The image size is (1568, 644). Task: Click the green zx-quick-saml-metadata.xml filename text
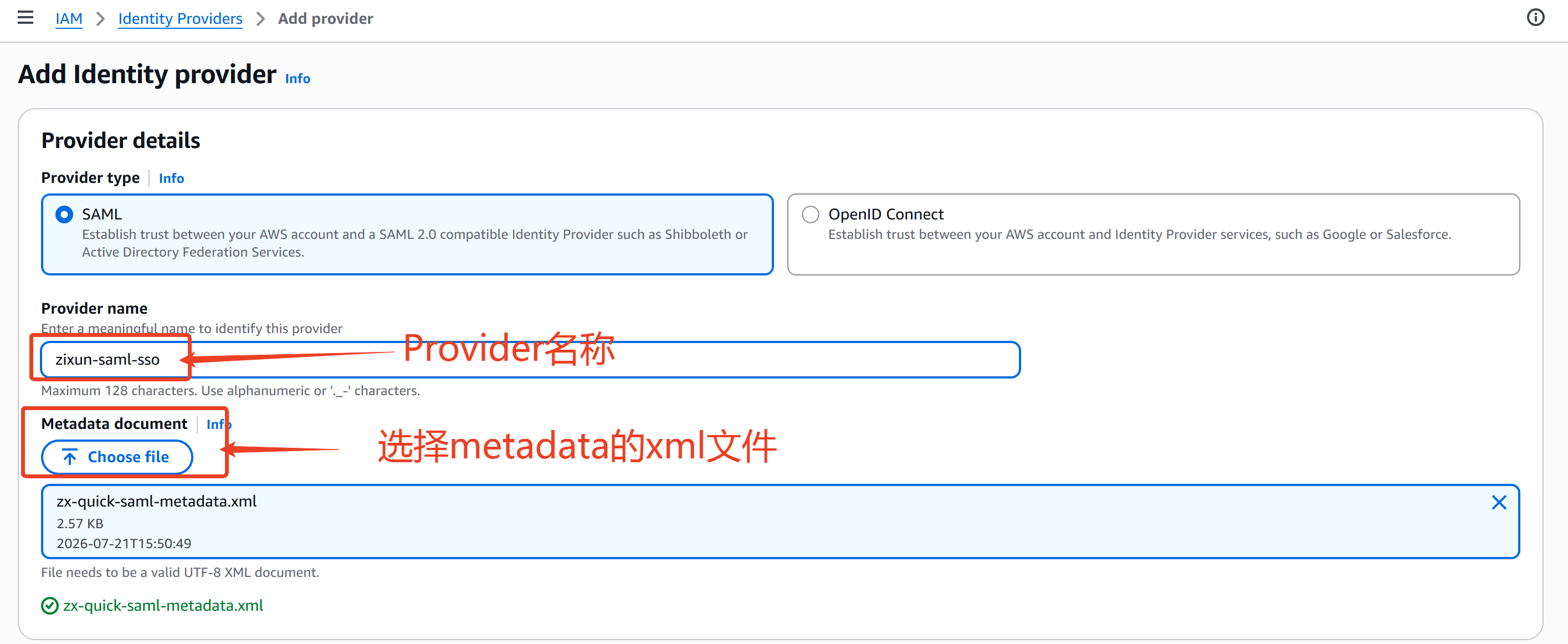coord(163,606)
